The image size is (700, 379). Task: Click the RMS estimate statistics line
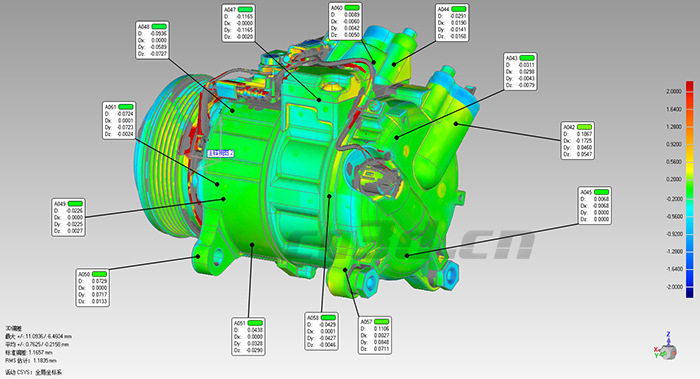coord(31,360)
